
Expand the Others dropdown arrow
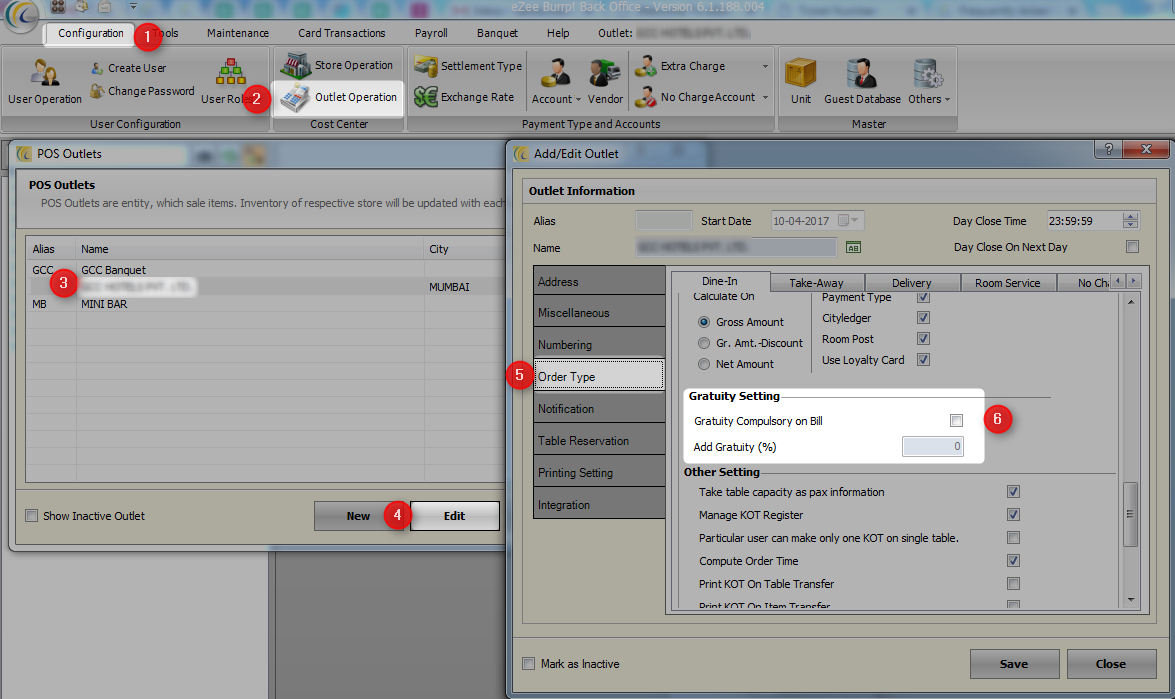(x=947, y=100)
